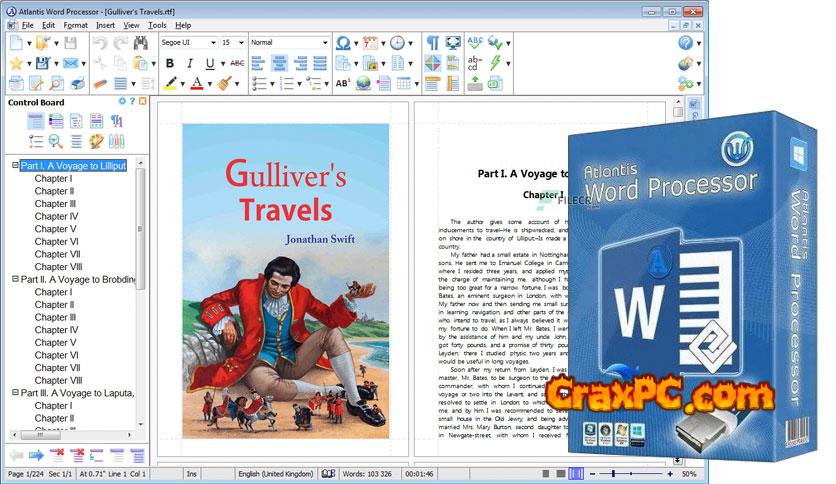Click the Format Painter brush icon
Viewport: 836px width, 484px height.
[x=225, y=84]
